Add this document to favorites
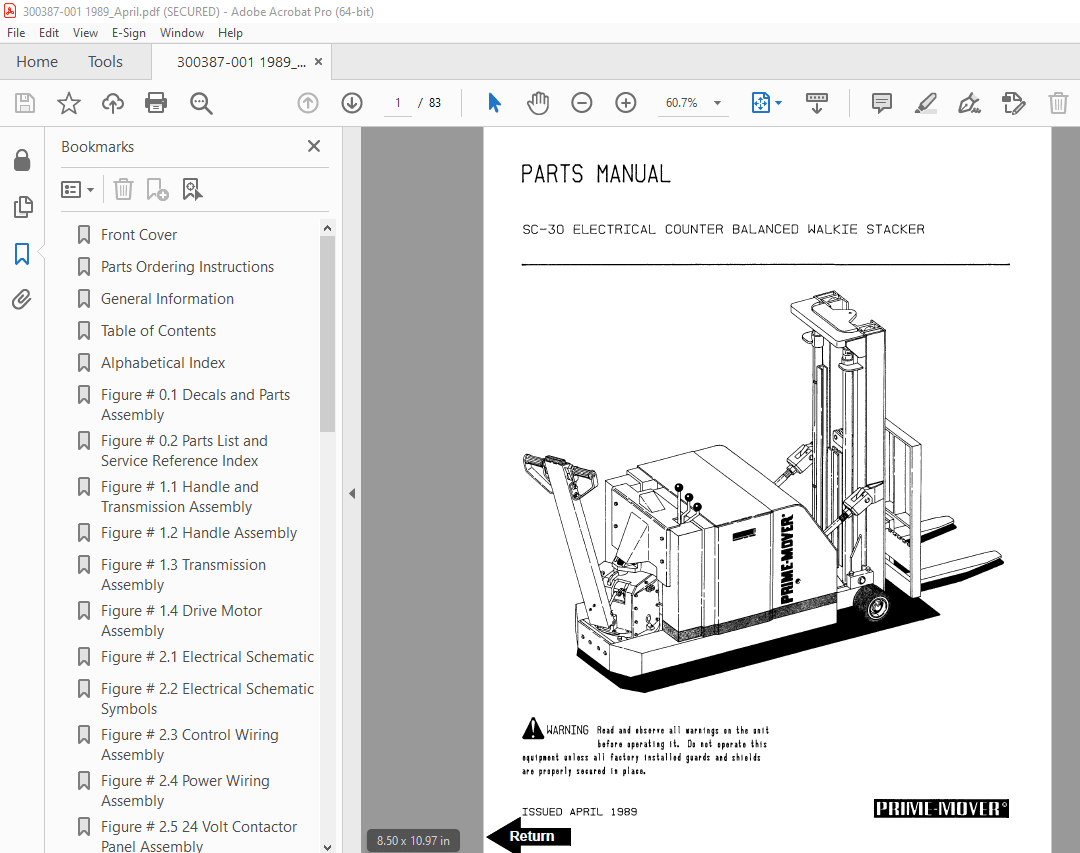This screenshot has width=1080, height=853. [x=68, y=102]
